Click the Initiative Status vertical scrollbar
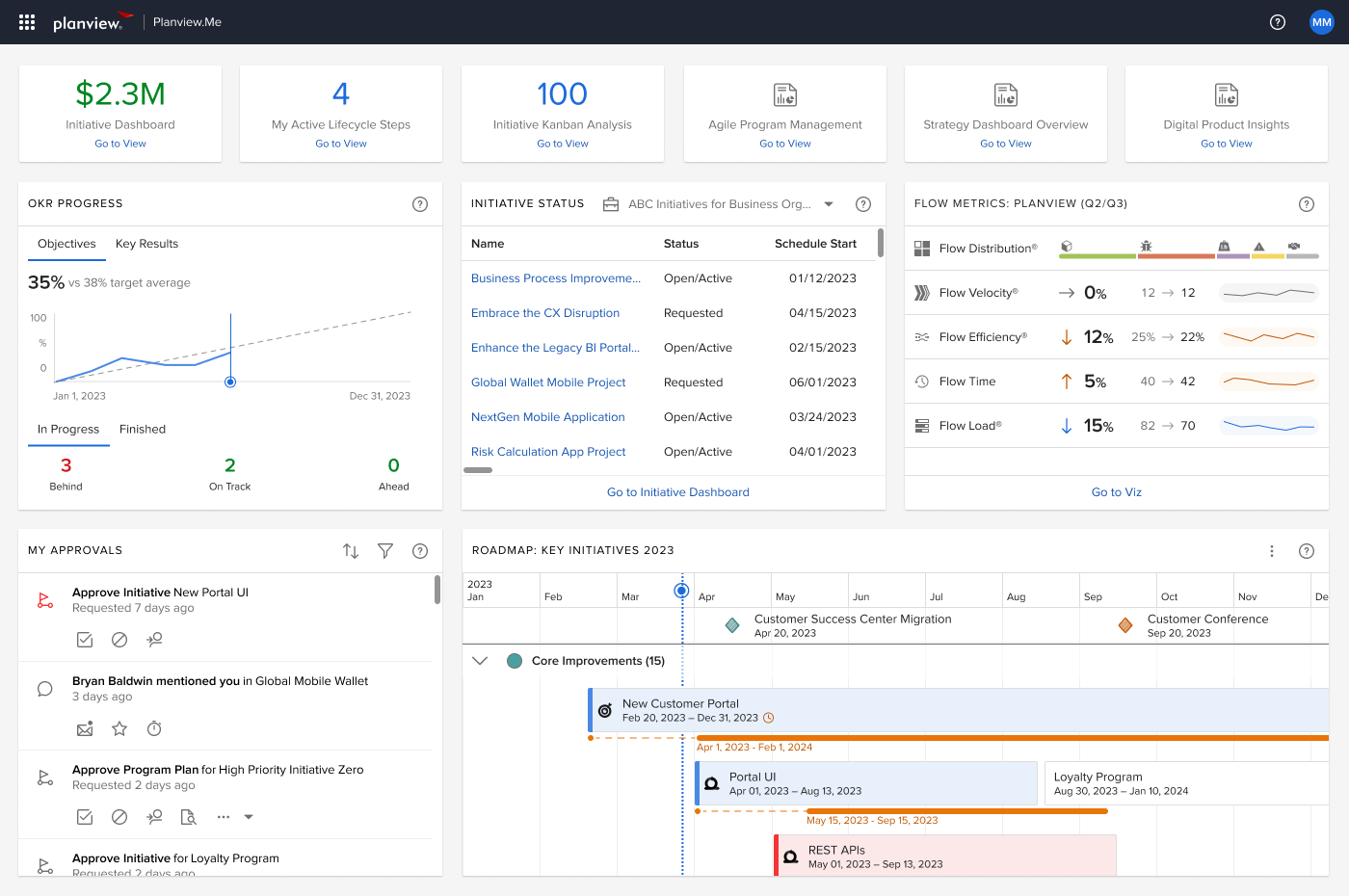The width and height of the screenshot is (1349, 896). (881, 244)
